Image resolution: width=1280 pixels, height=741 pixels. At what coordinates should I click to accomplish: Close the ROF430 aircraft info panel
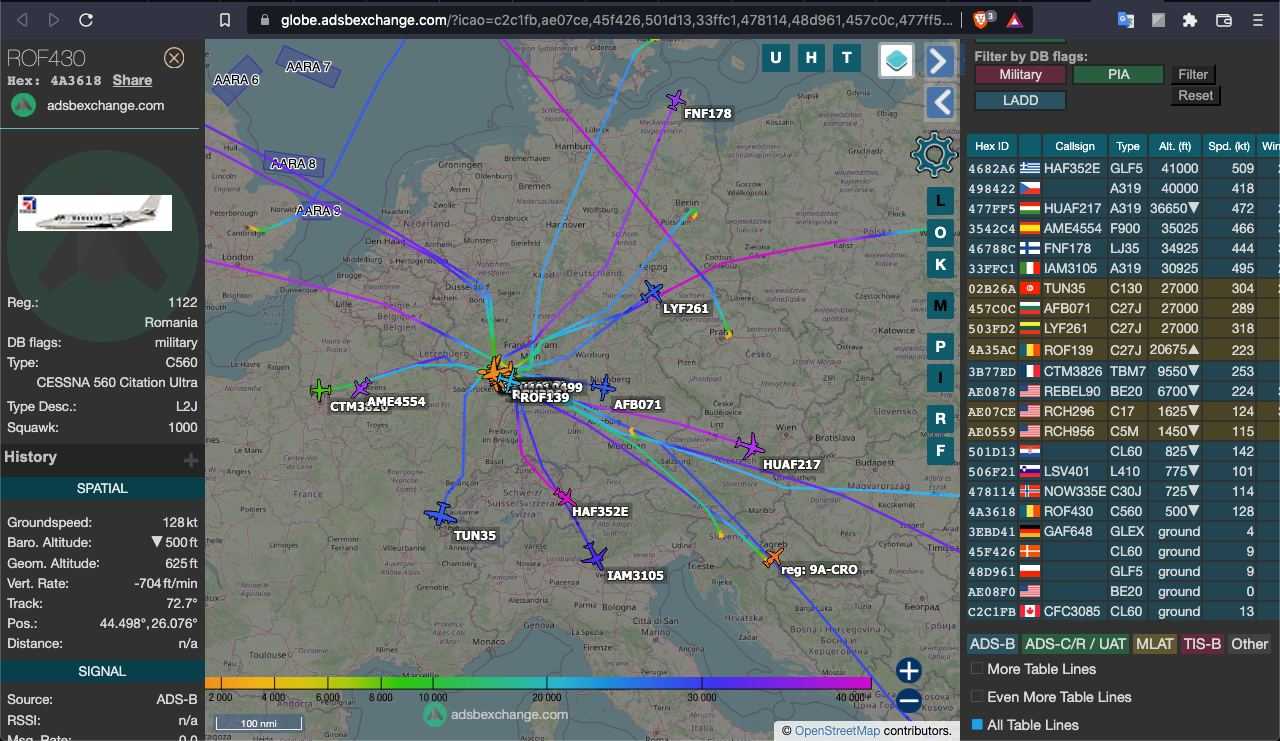[174, 58]
